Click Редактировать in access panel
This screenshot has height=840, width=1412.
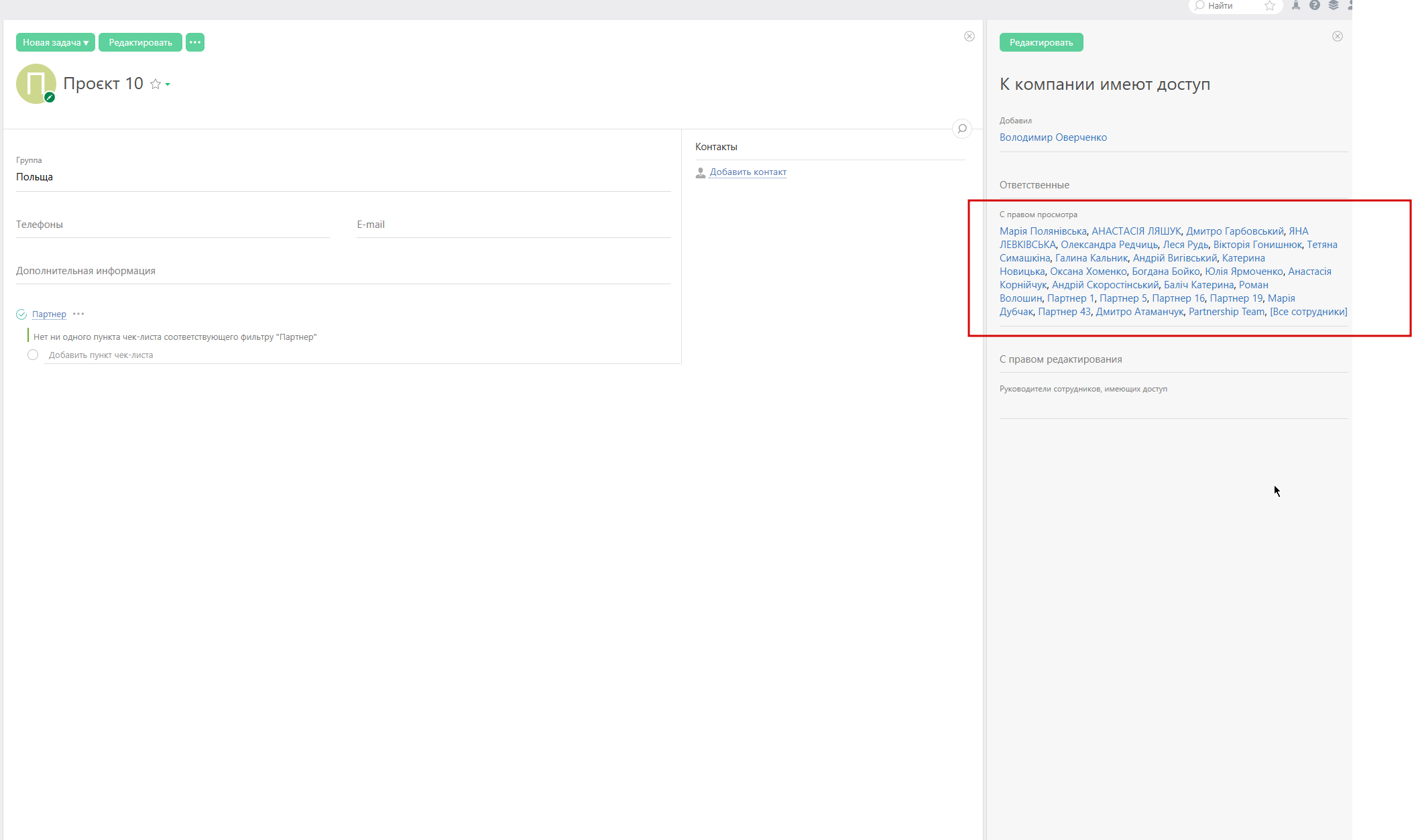pos(1041,42)
